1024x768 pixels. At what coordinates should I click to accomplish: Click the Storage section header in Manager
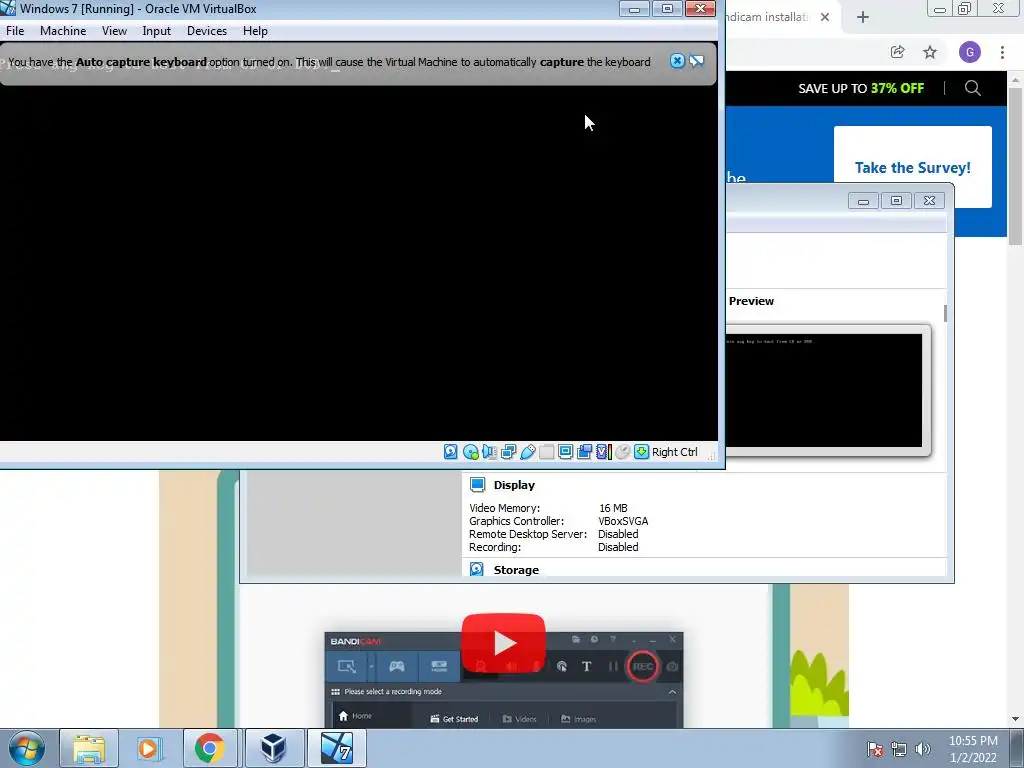point(516,570)
